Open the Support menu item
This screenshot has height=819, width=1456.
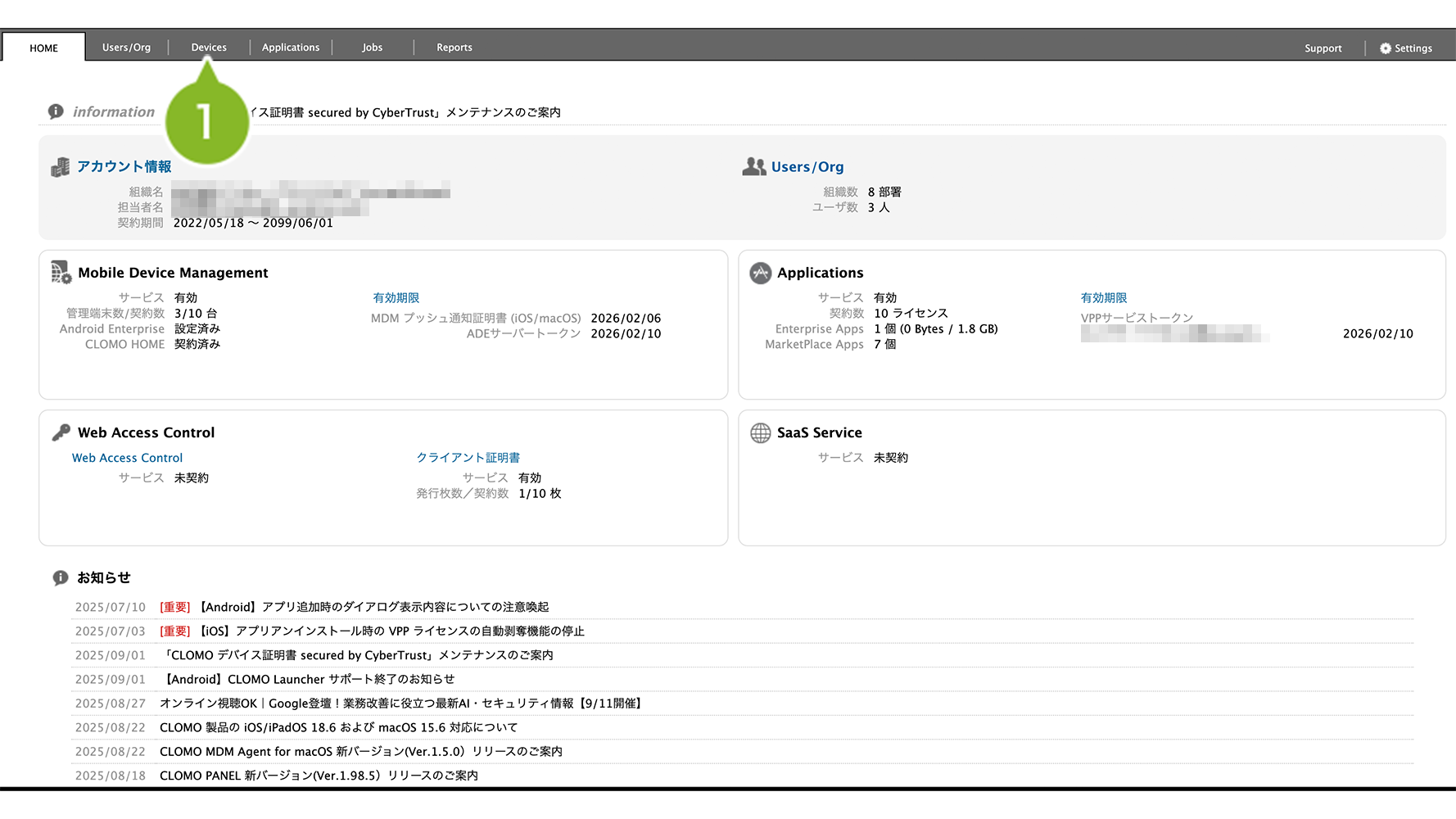1323,48
